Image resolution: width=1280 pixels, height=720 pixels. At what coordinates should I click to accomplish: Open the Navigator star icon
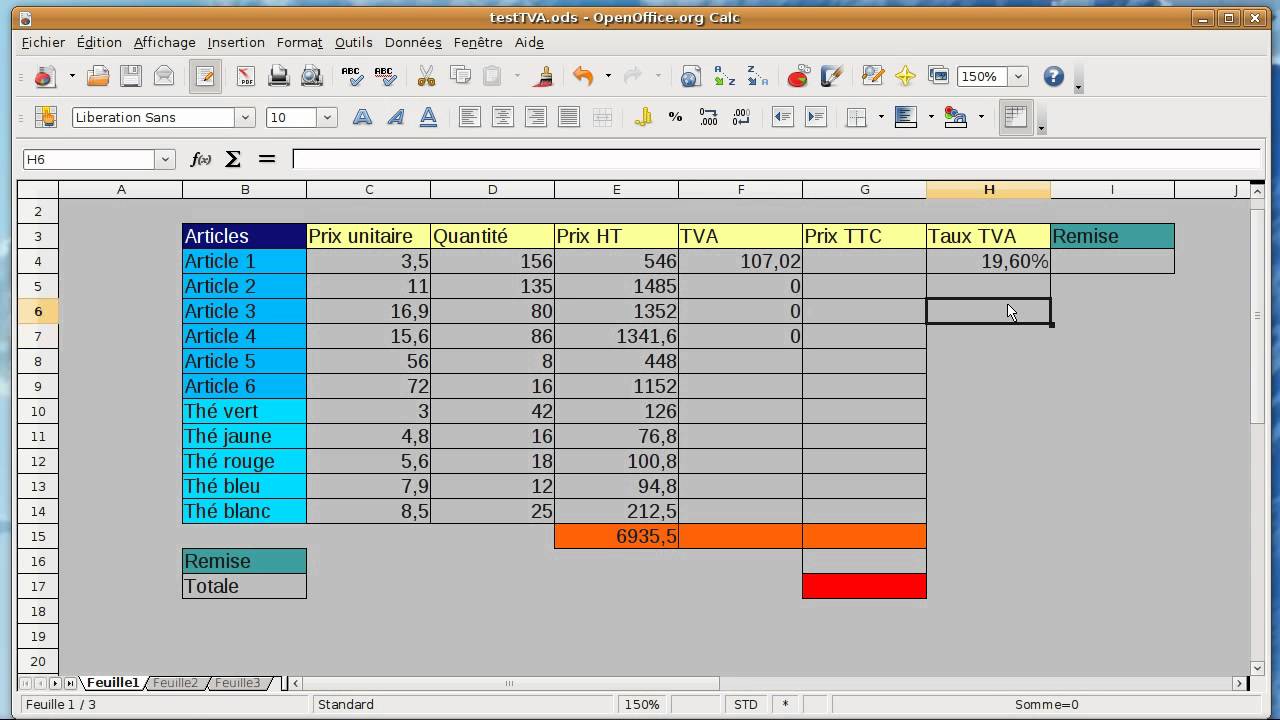(x=905, y=77)
